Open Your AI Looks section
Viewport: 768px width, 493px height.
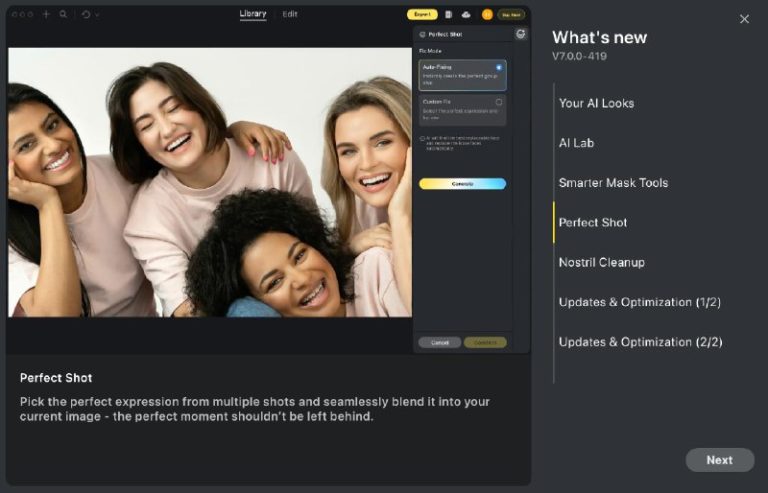tap(596, 103)
